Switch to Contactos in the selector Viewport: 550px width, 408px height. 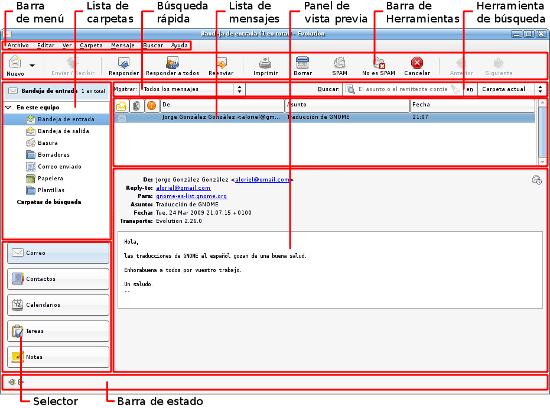tap(58, 279)
